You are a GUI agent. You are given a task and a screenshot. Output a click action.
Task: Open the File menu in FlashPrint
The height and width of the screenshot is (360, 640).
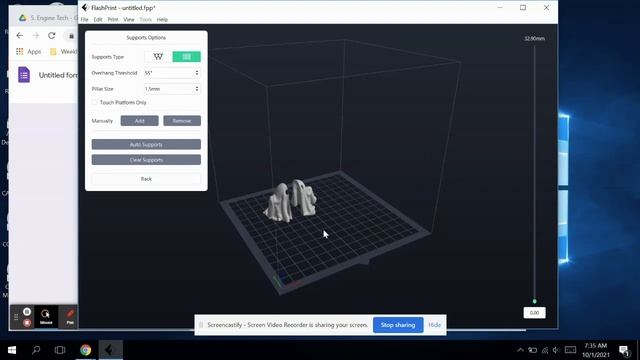pos(84,20)
